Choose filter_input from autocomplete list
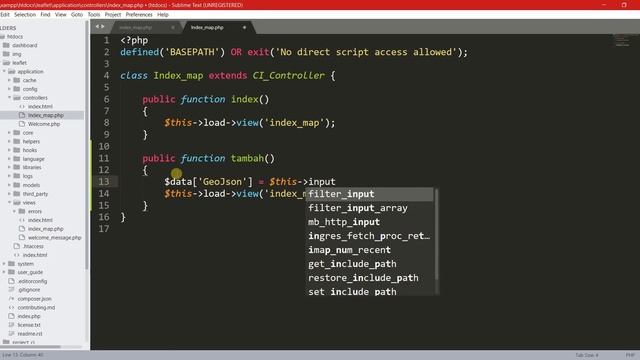 click(x=369, y=194)
